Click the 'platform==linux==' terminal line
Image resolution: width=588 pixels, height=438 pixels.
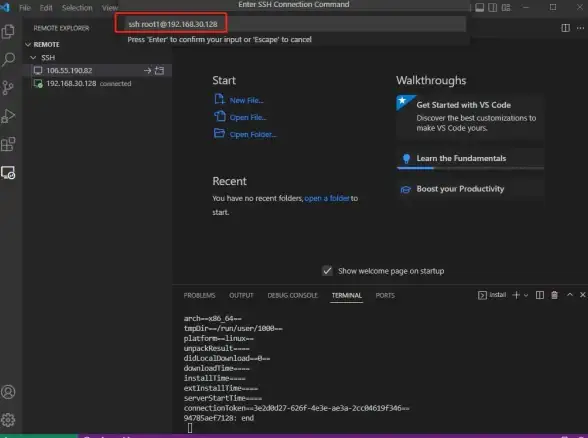[219, 338]
